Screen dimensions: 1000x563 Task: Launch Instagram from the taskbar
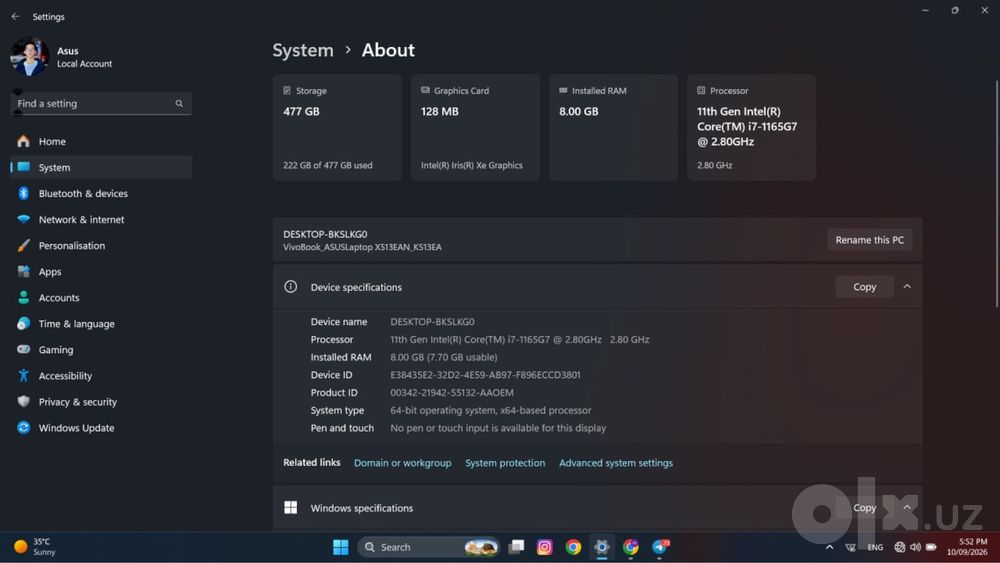tap(545, 547)
